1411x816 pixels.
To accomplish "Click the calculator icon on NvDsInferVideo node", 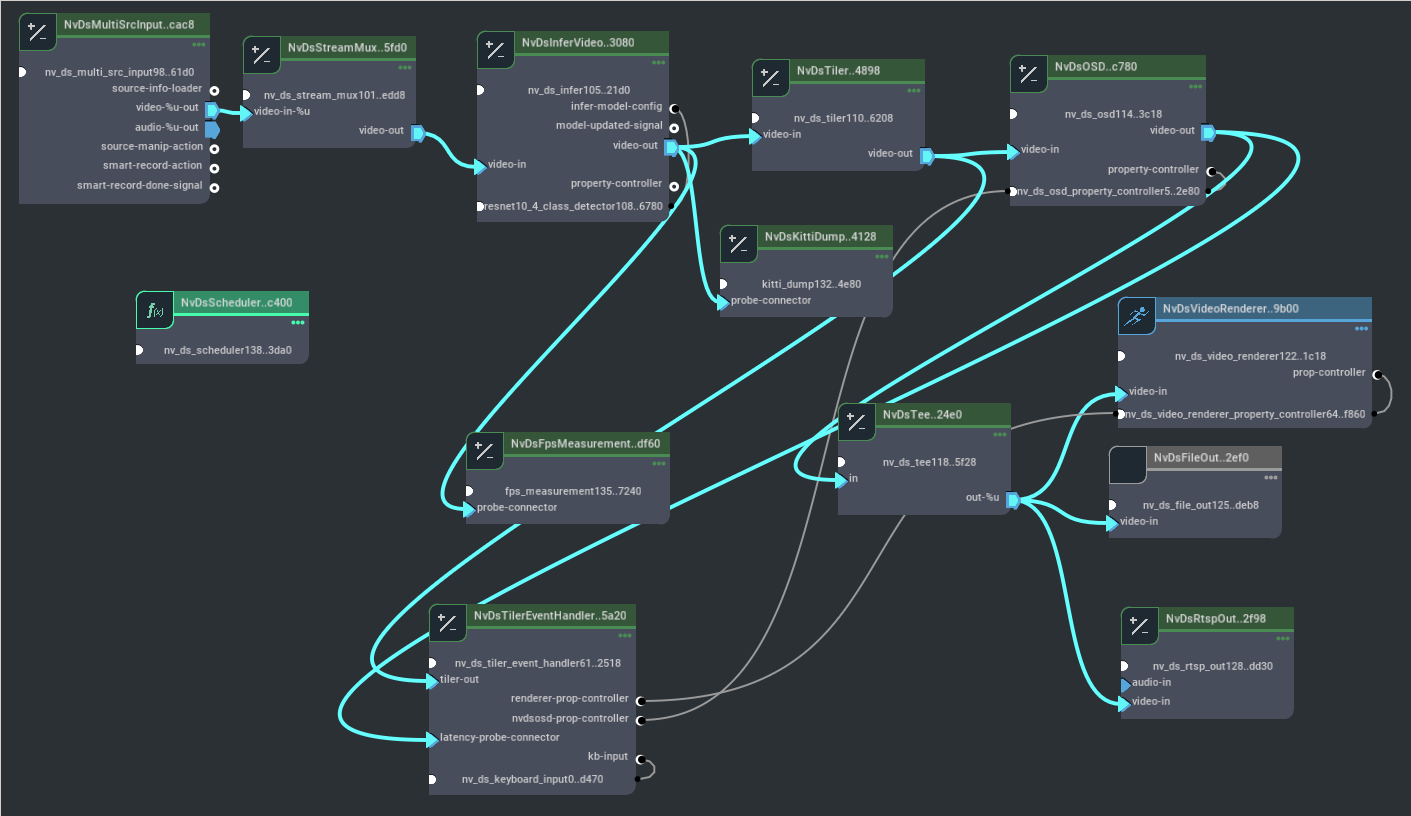I will pos(493,50).
